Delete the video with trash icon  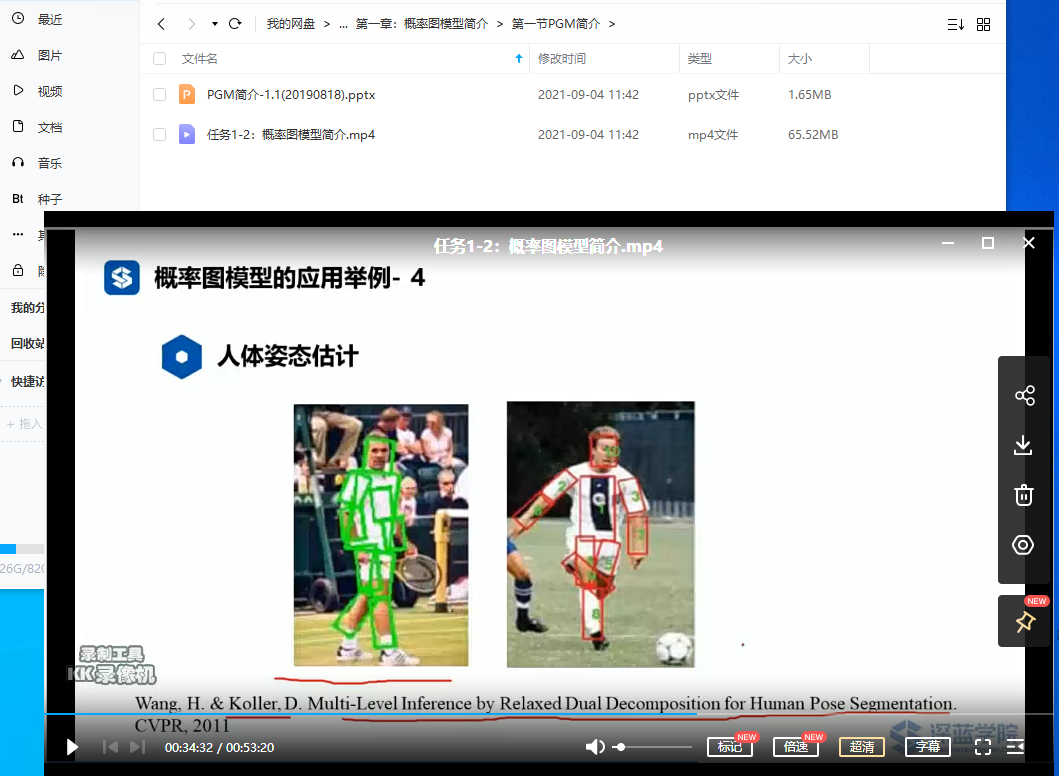pyautogui.click(x=1024, y=495)
